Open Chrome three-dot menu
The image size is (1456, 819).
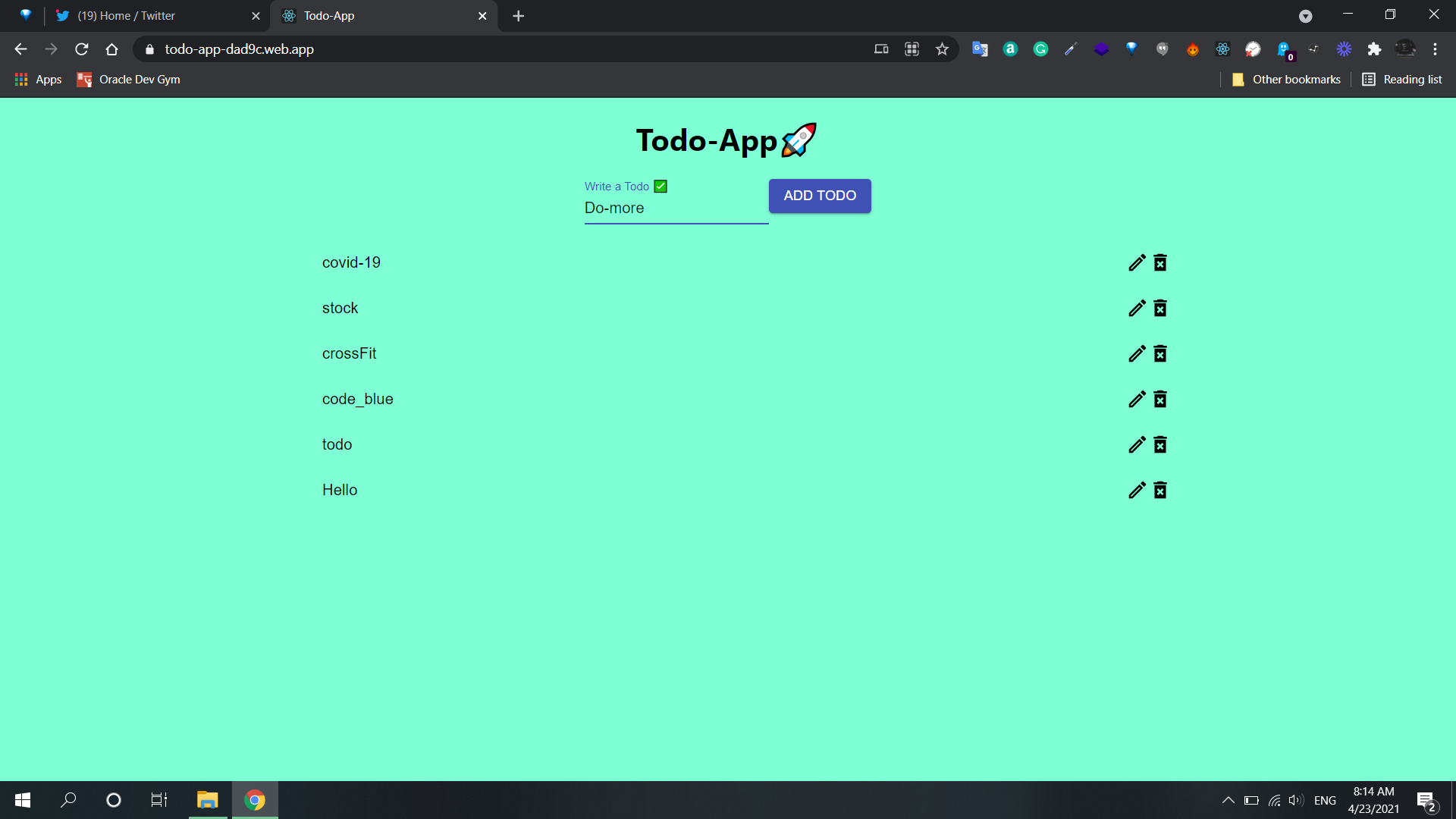1435,49
